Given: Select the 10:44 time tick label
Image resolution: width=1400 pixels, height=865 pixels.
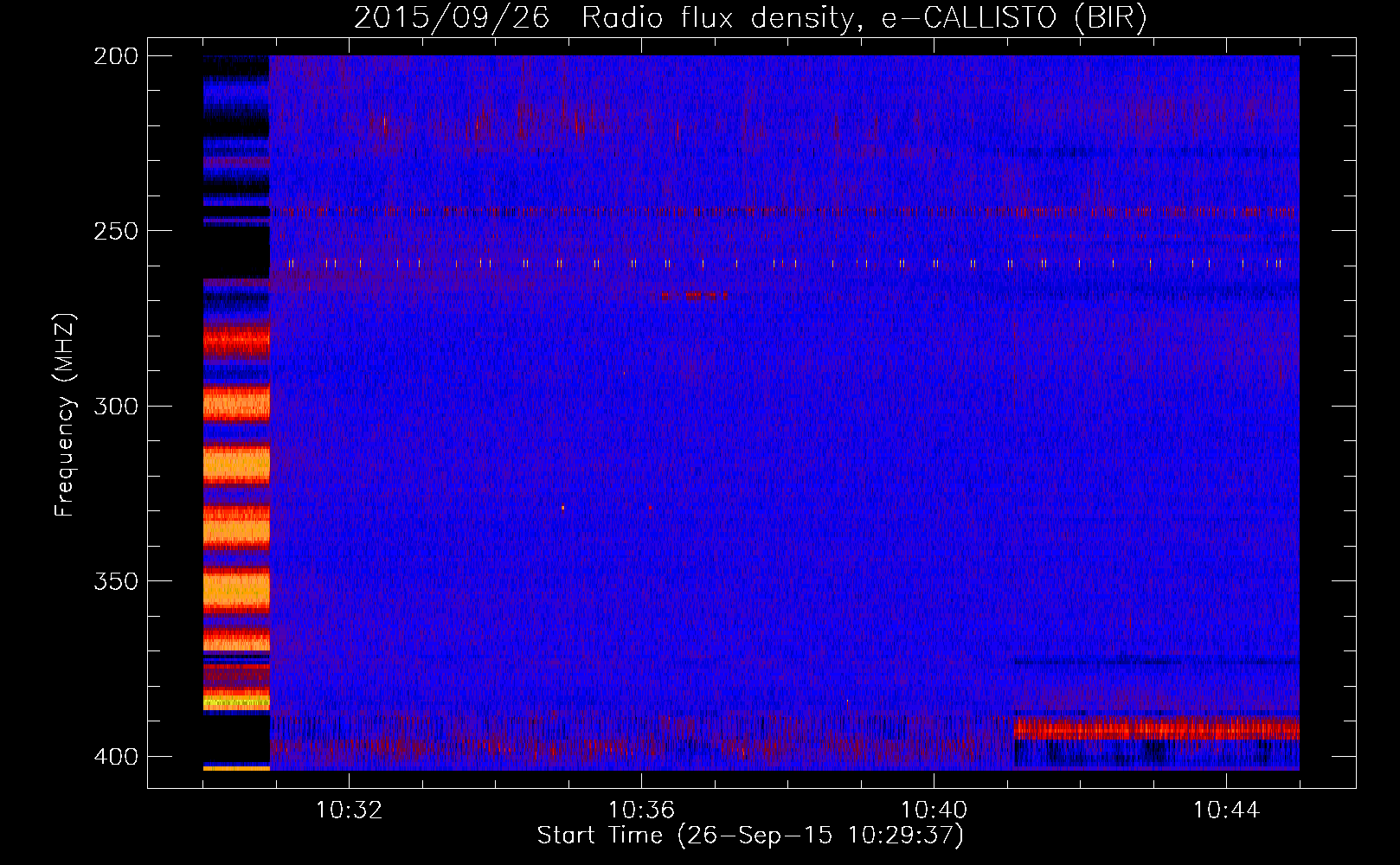Looking at the screenshot, I should [x=1226, y=811].
